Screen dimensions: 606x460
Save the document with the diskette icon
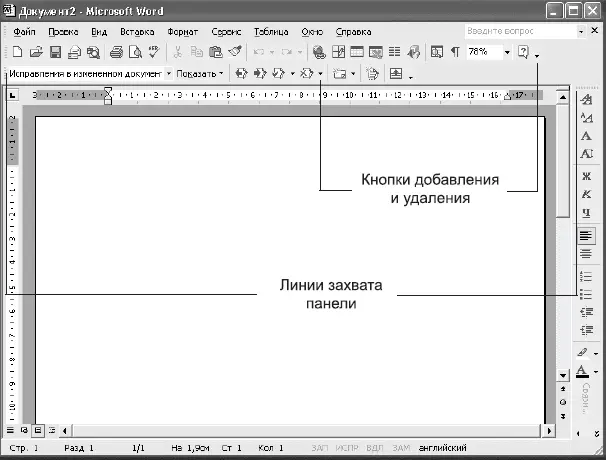[x=56, y=52]
